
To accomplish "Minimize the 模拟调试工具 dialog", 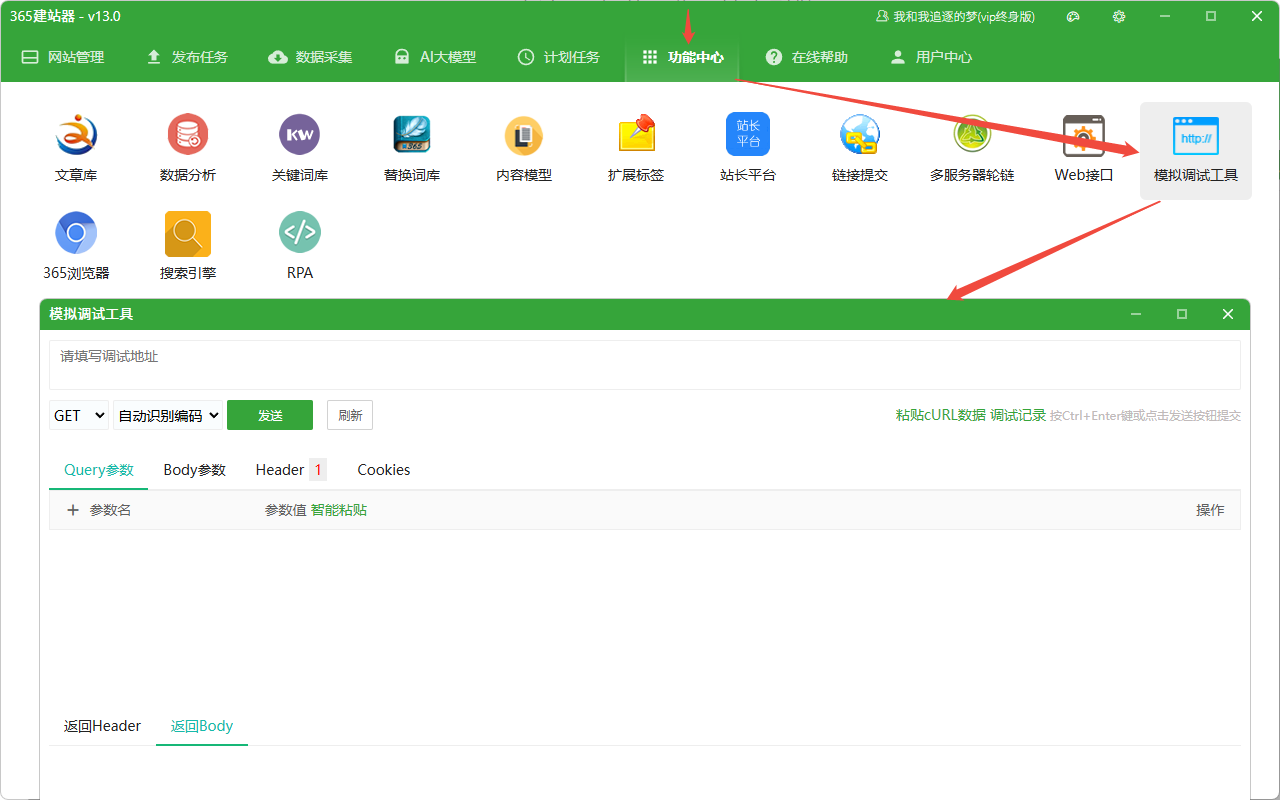I will point(1136,314).
